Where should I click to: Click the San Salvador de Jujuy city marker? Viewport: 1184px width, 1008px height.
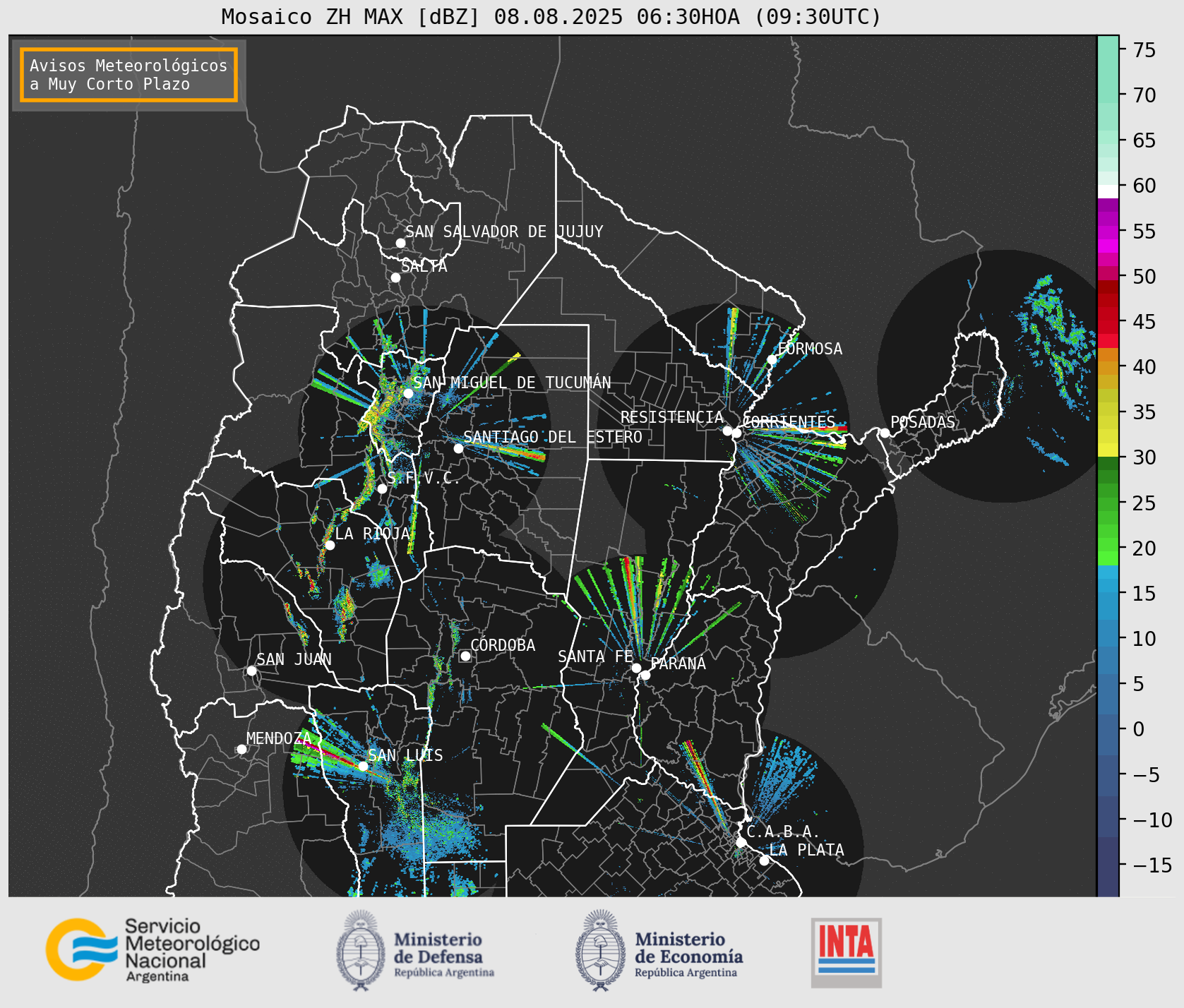pos(400,243)
